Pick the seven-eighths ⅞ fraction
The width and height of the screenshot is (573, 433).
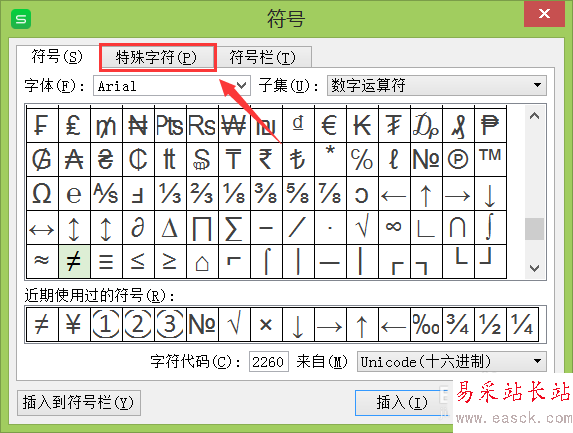pos(330,194)
